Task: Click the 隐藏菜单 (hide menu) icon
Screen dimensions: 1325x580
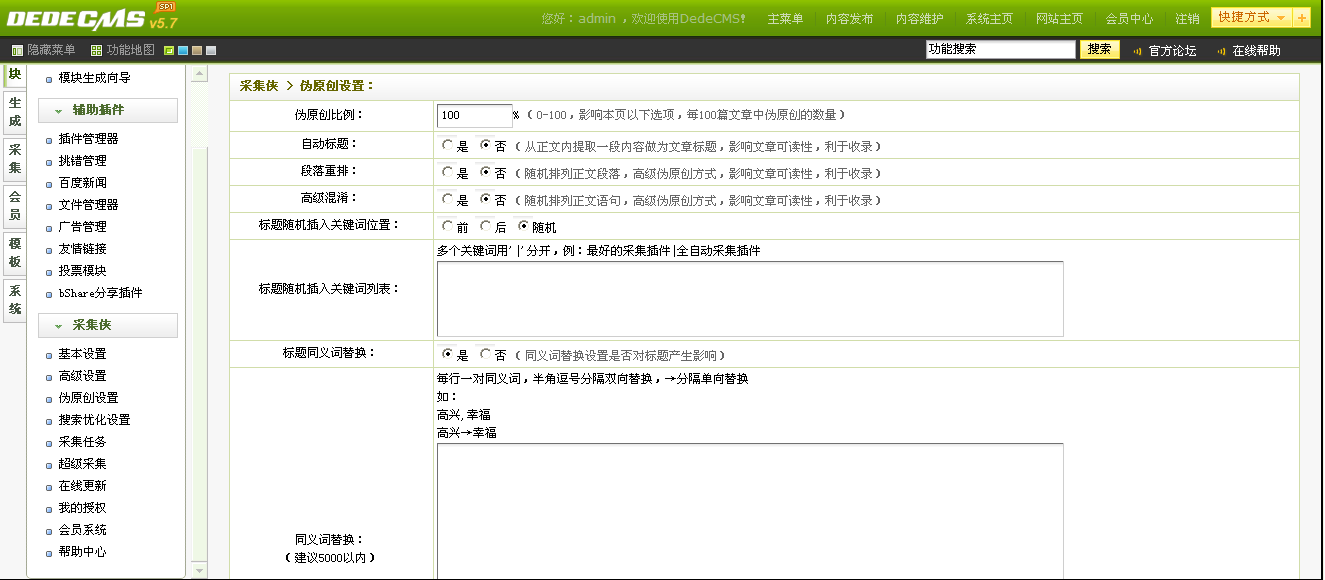Action: (17, 50)
